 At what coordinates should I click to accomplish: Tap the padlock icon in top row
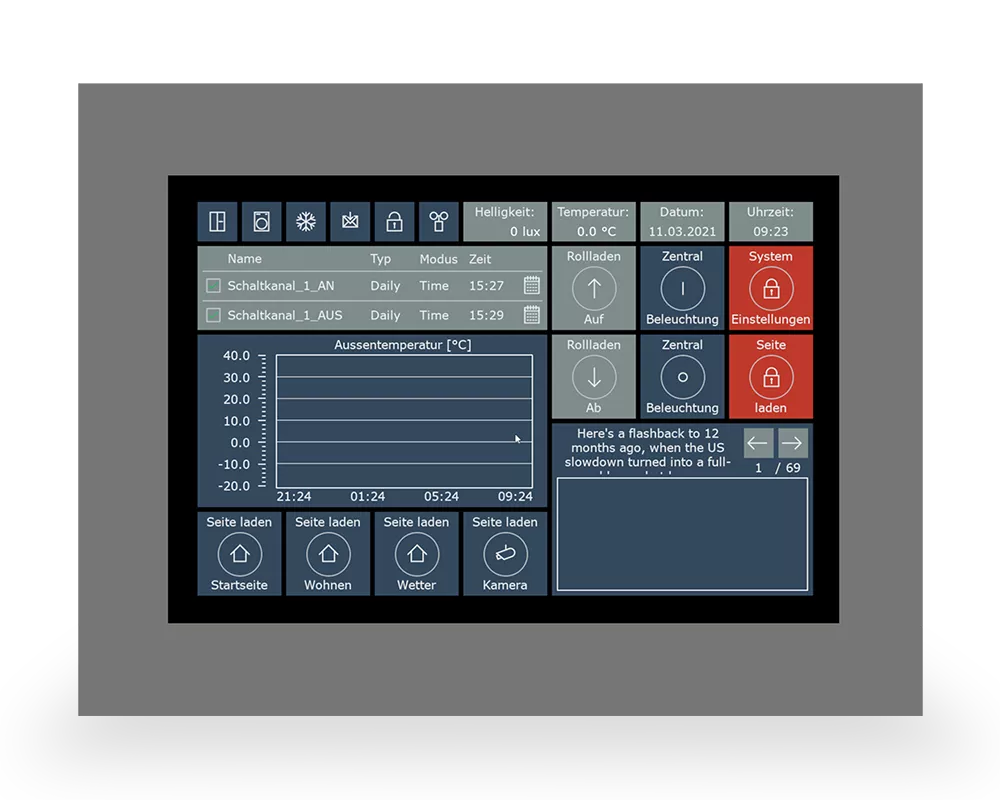tap(394, 222)
